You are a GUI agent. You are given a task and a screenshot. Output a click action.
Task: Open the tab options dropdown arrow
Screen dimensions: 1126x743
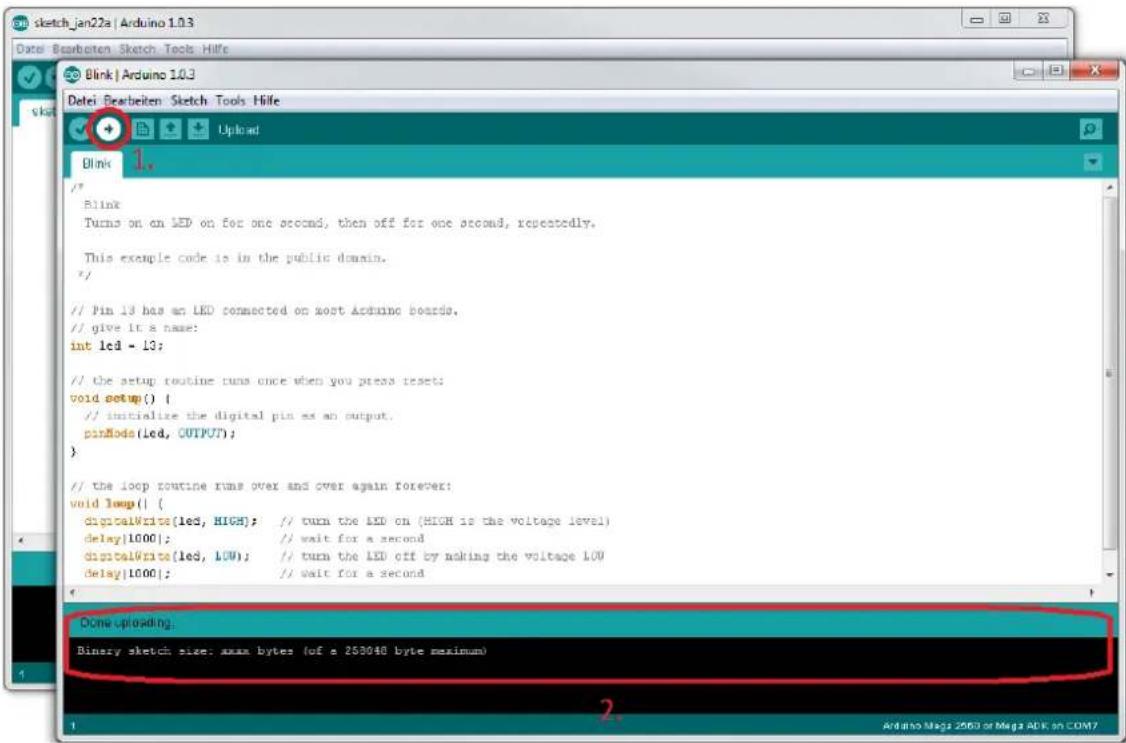[1092, 162]
